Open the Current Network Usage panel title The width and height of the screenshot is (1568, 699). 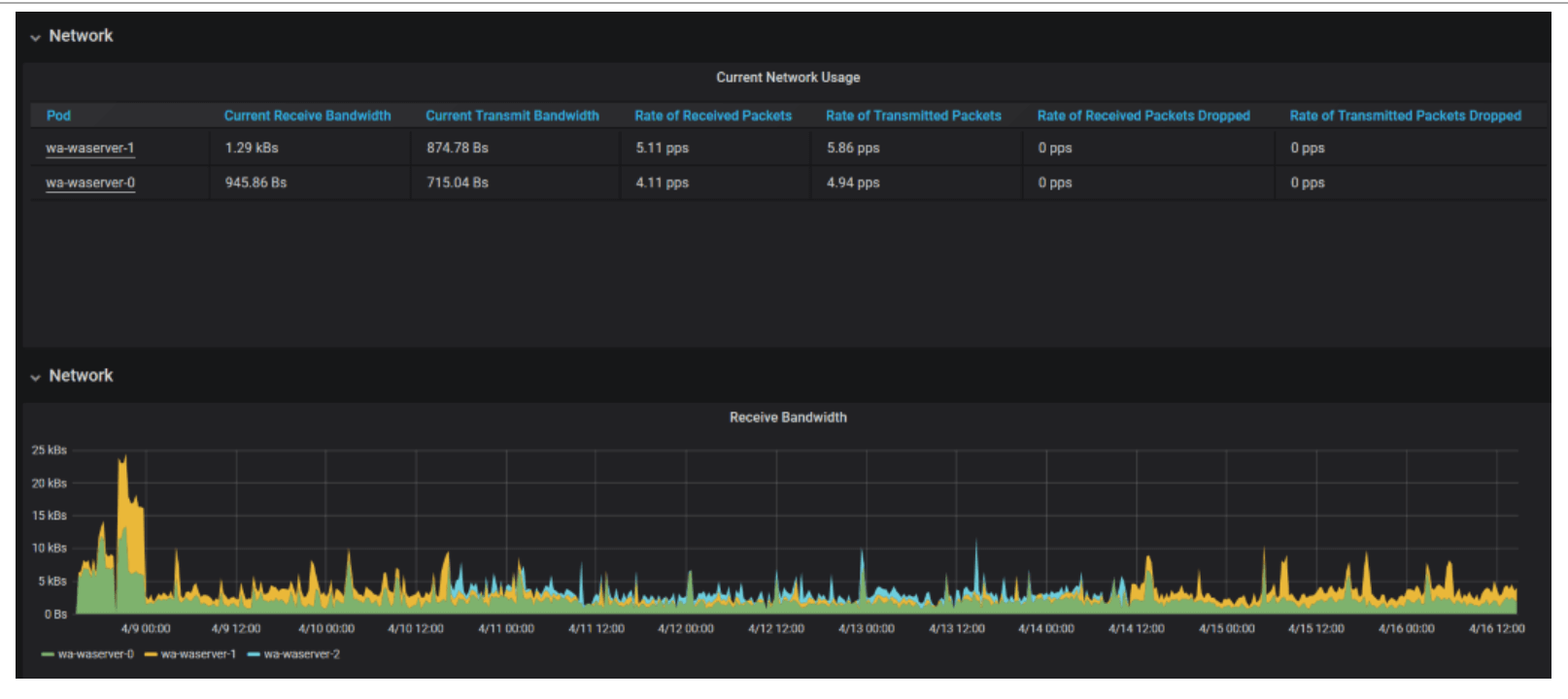pos(788,78)
